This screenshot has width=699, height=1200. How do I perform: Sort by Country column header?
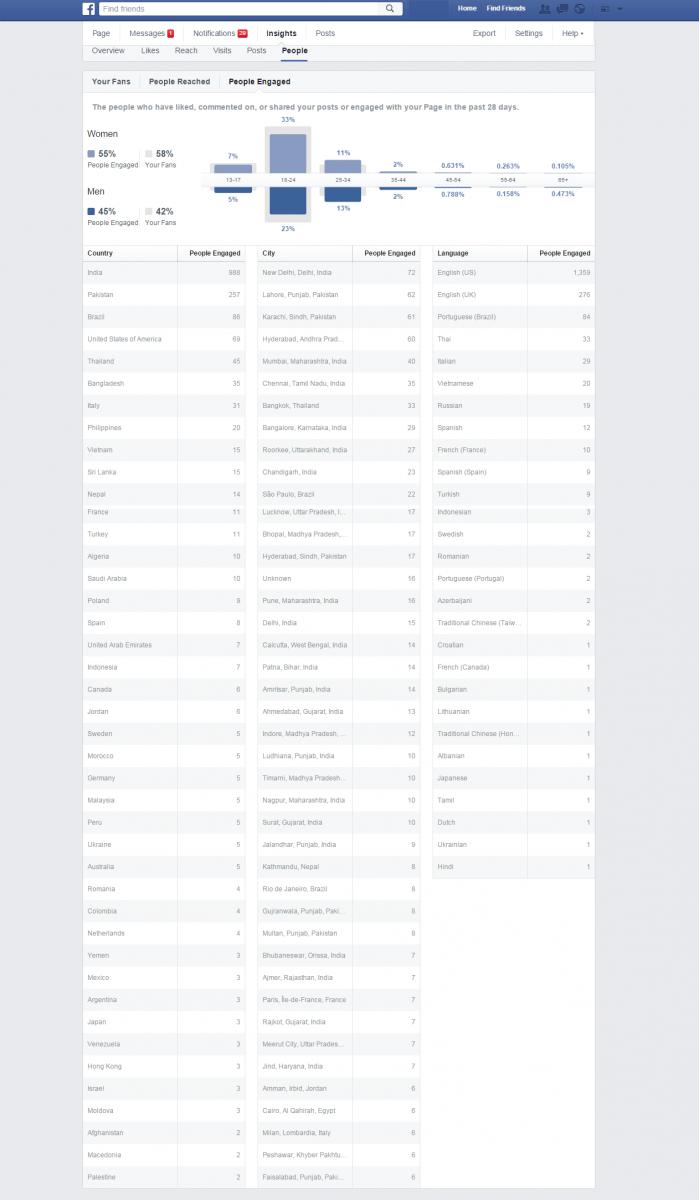[100, 253]
